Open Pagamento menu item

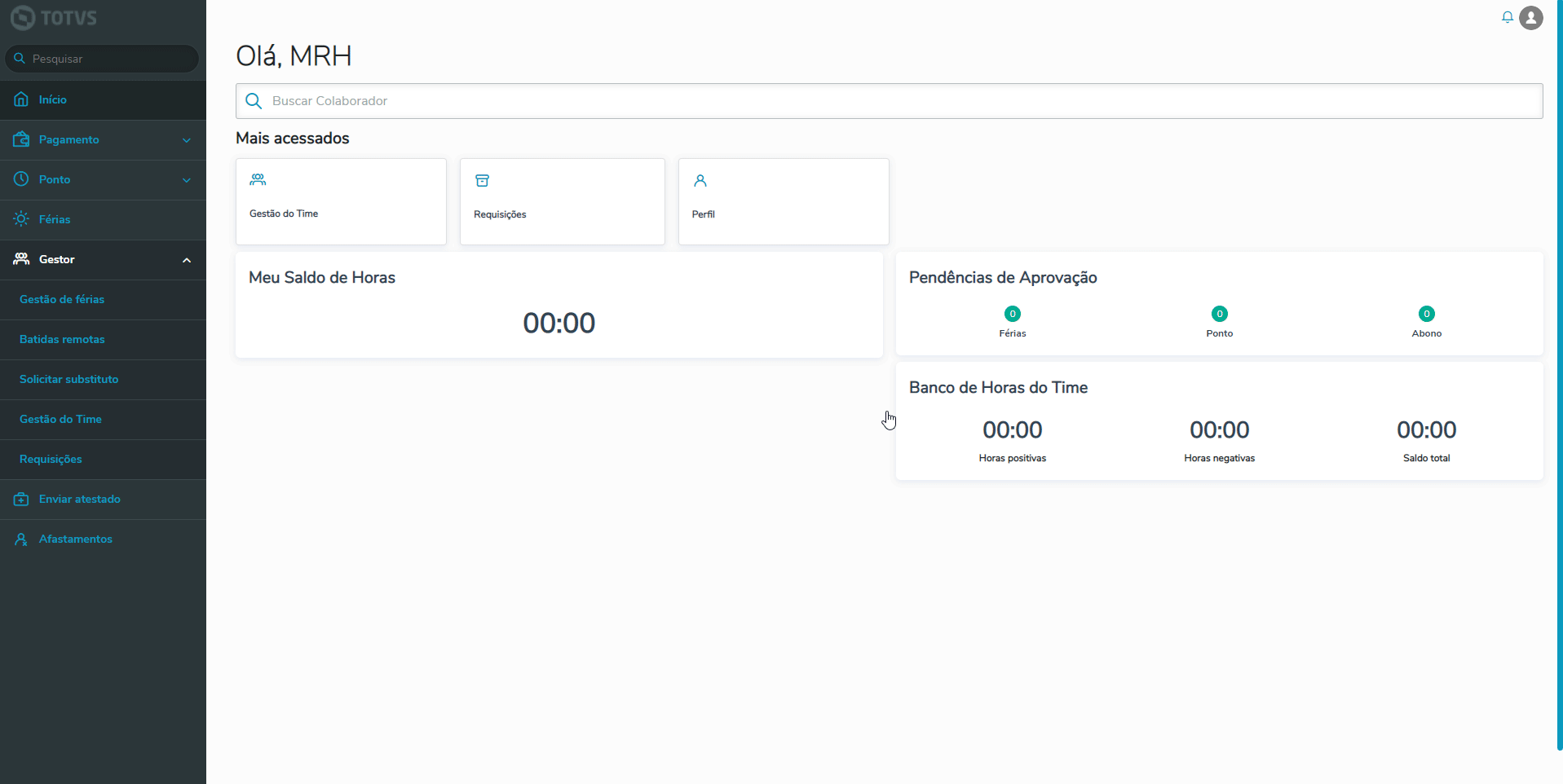pyautogui.click(x=103, y=139)
